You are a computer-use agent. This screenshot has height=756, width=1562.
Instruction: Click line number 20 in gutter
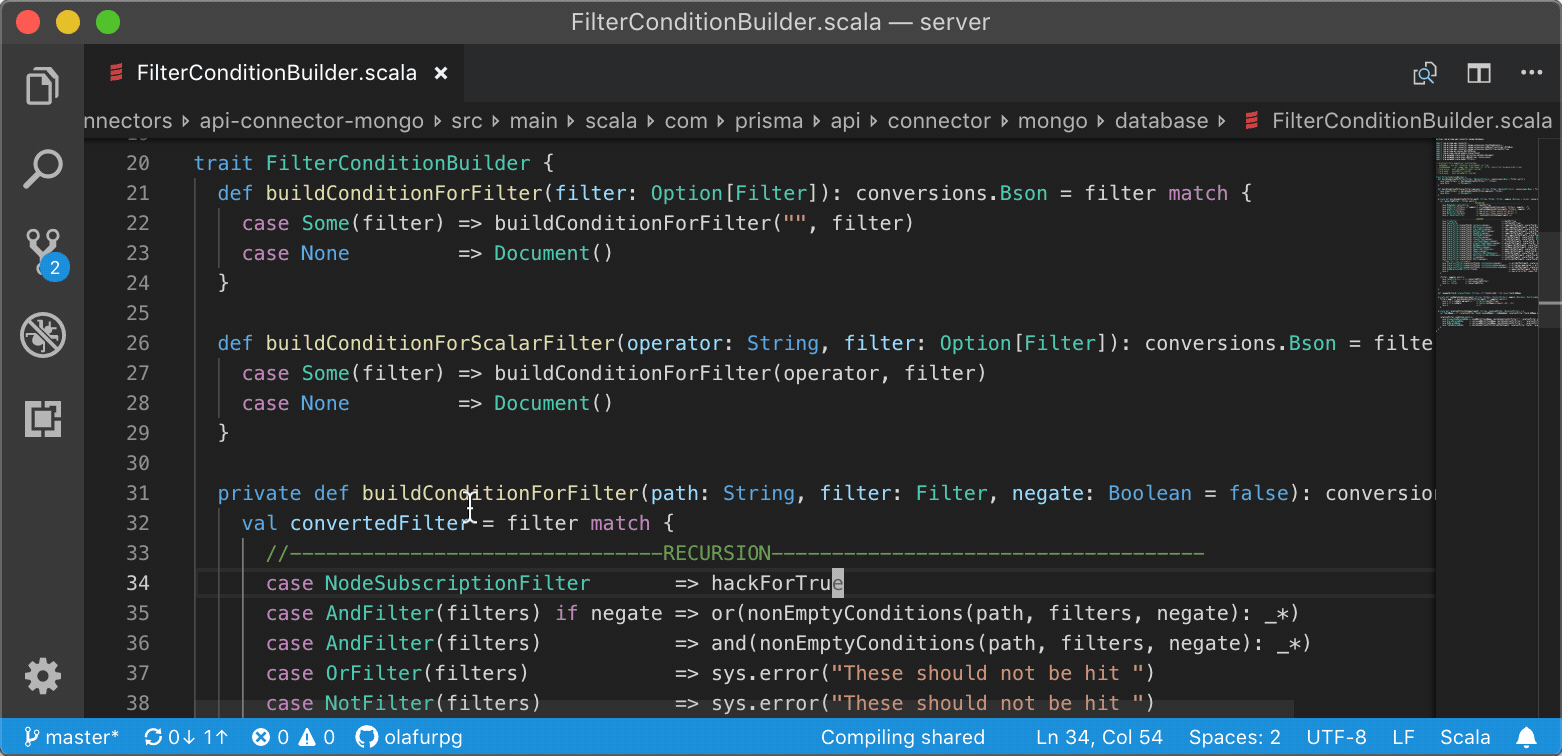click(x=137, y=163)
